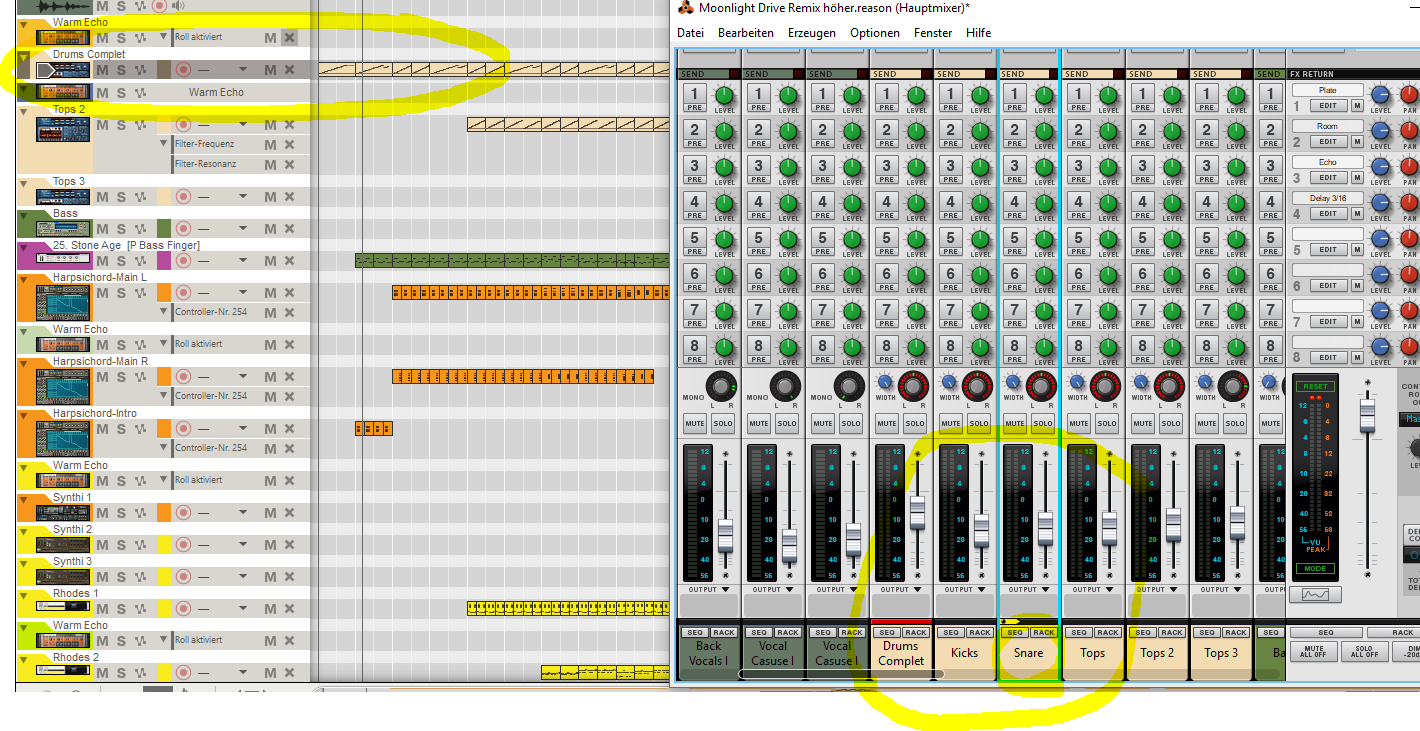Click automation icon on Rhodes 1 track
Image resolution: width=1420 pixels, height=731 pixels.
pos(141,610)
